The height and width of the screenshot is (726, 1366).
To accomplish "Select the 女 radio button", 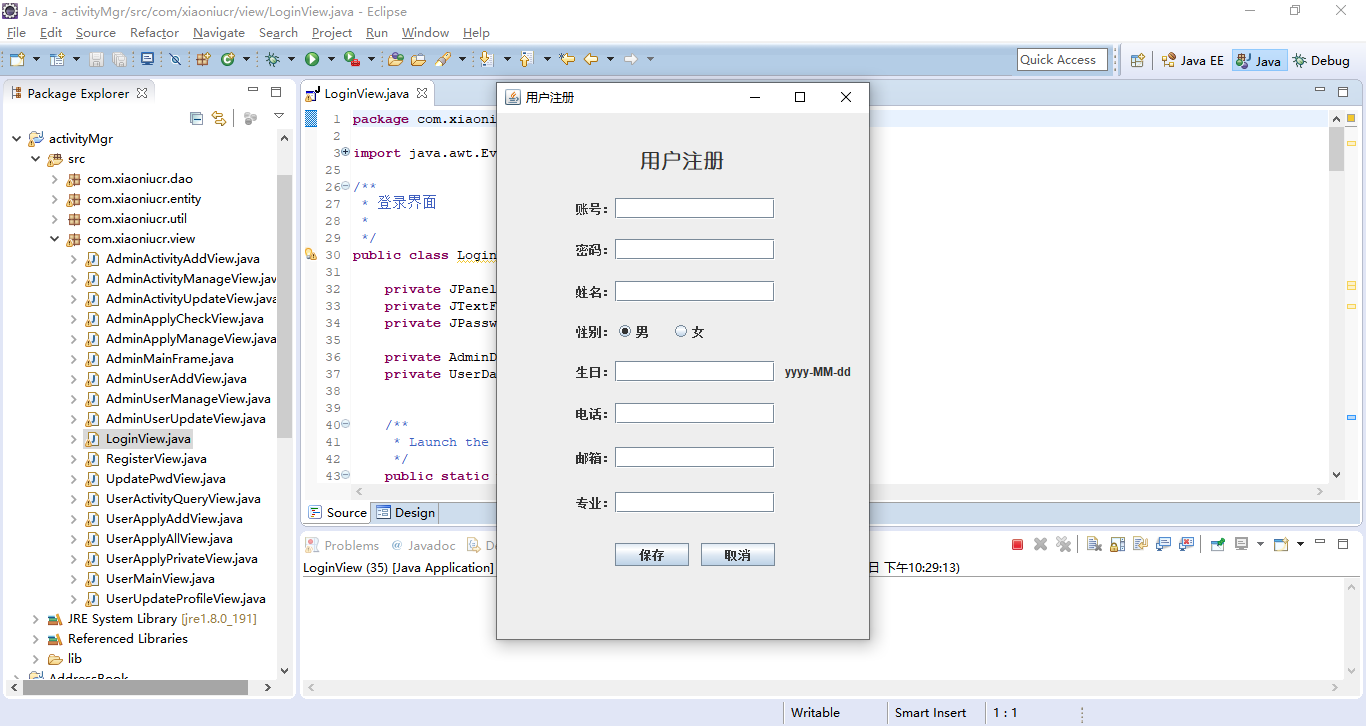I will pyautogui.click(x=682, y=332).
